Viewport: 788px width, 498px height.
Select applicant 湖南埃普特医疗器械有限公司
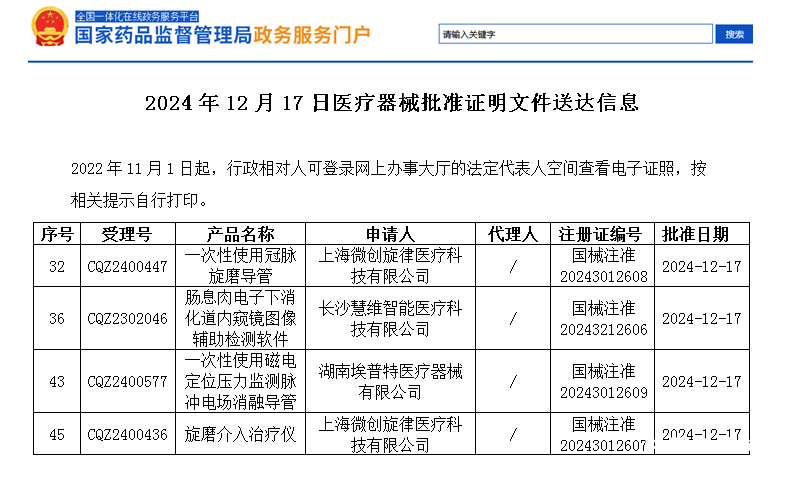pos(389,381)
